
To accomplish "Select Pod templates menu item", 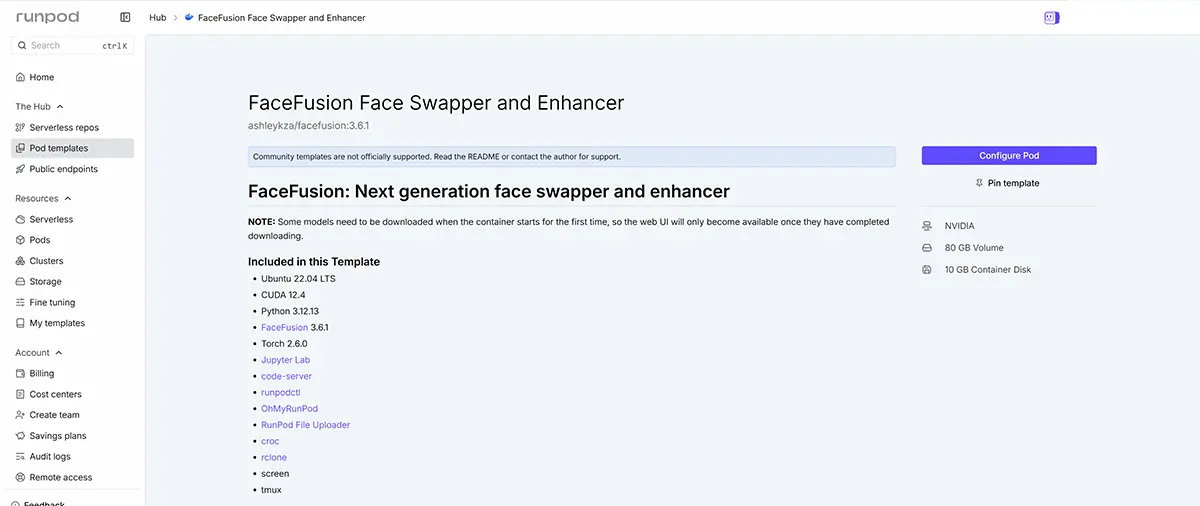I will (72, 148).
